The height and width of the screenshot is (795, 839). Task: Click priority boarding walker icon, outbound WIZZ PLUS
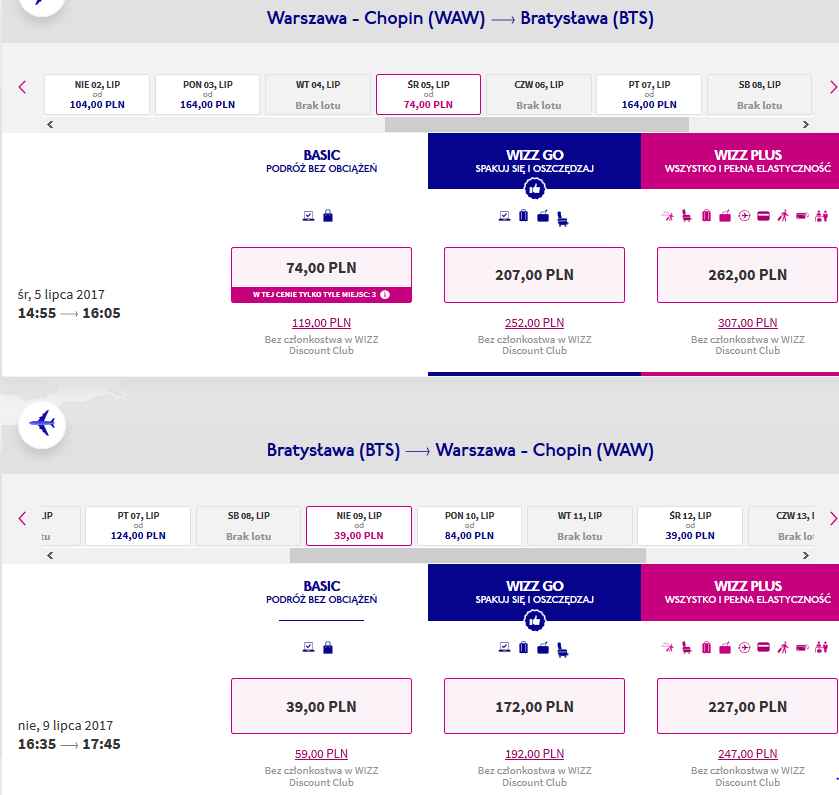tap(783, 216)
